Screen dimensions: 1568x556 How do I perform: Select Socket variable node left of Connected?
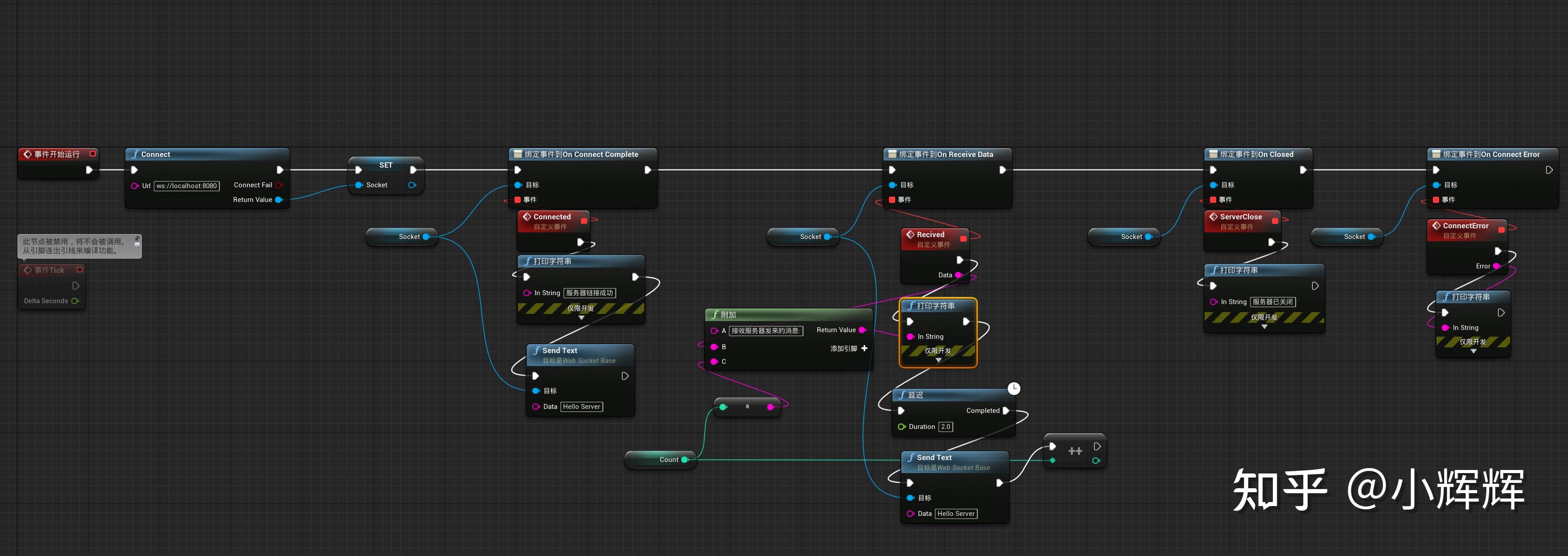[402, 237]
